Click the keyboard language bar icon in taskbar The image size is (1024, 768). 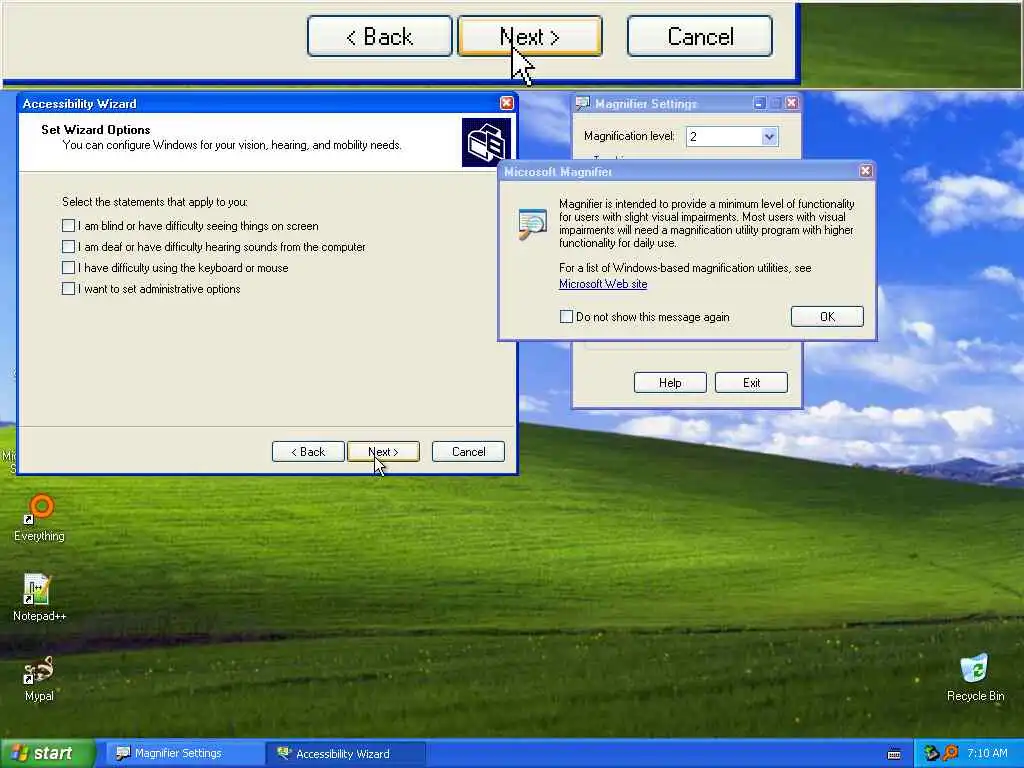point(894,754)
